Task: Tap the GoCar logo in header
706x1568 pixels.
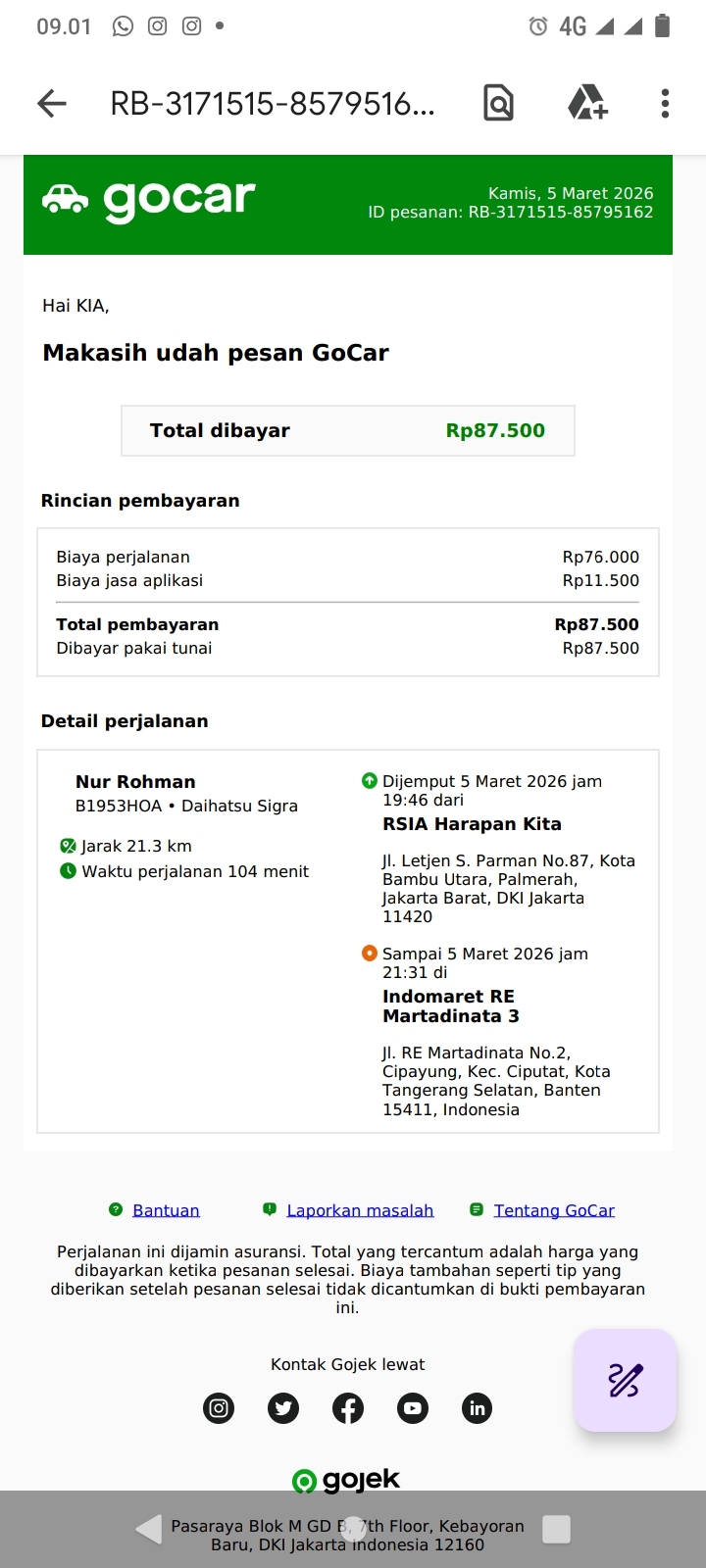Action: (x=149, y=200)
